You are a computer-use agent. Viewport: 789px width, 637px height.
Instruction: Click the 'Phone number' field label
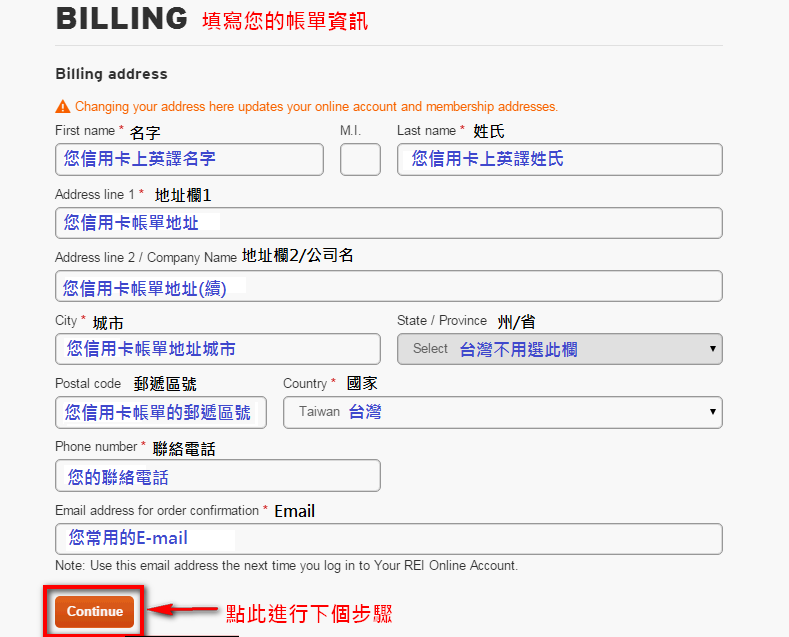(x=96, y=446)
